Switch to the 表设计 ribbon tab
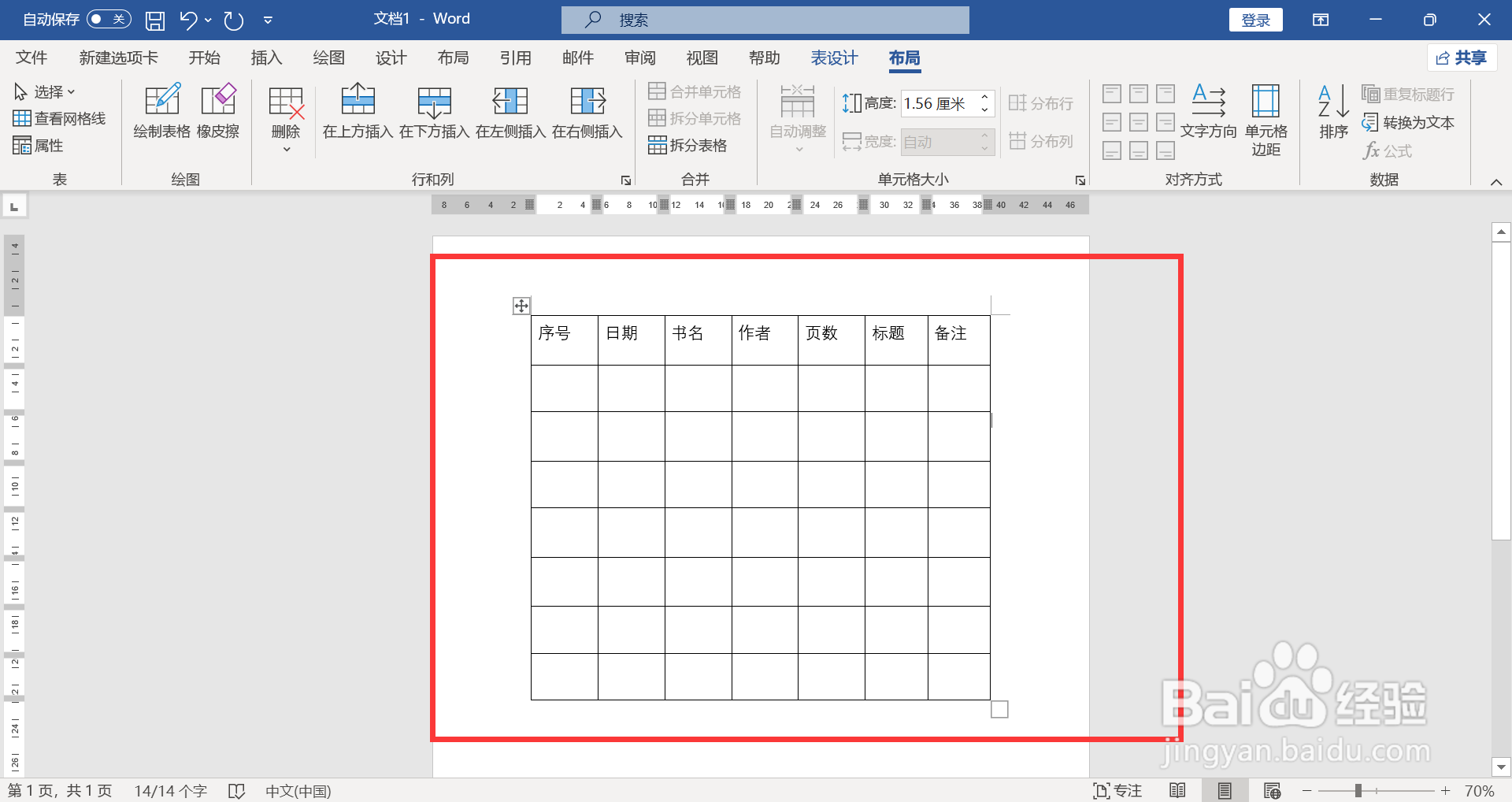The width and height of the screenshot is (1512, 802). [x=833, y=58]
